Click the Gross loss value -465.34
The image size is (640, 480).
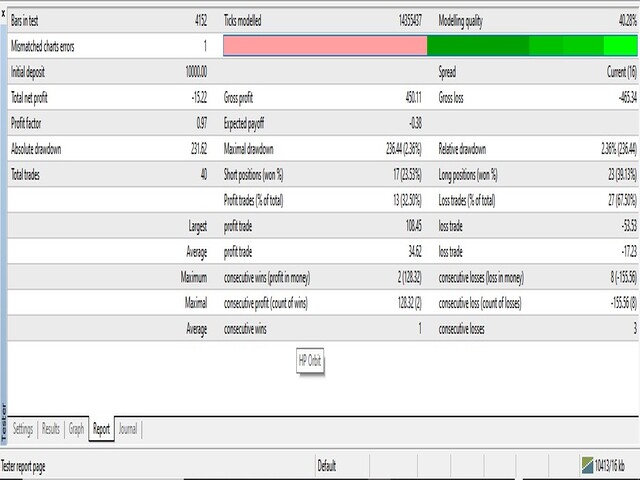pos(628,98)
